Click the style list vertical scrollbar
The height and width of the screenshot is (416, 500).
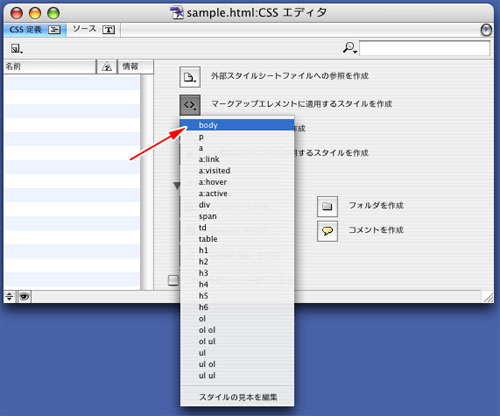tap(147, 182)
